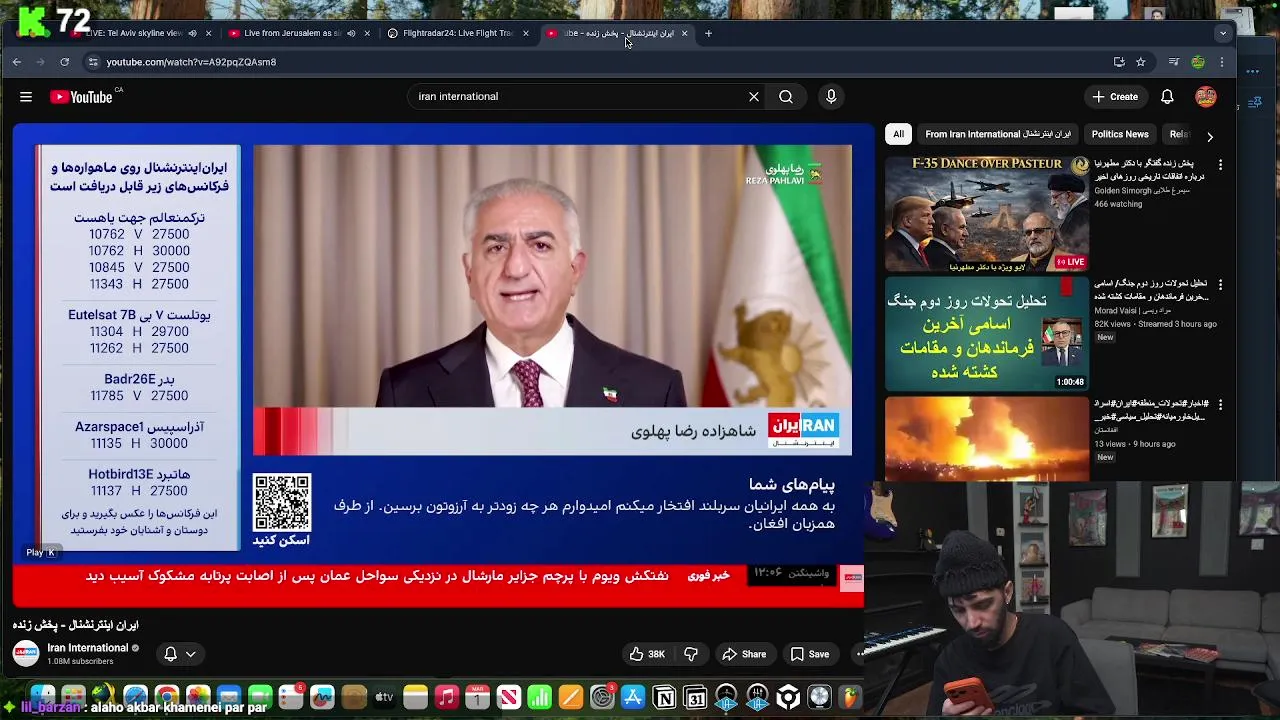This screenshot has height=720, width=1280.
Task: View site information icon in address bar
Action: tap(93, 62)
